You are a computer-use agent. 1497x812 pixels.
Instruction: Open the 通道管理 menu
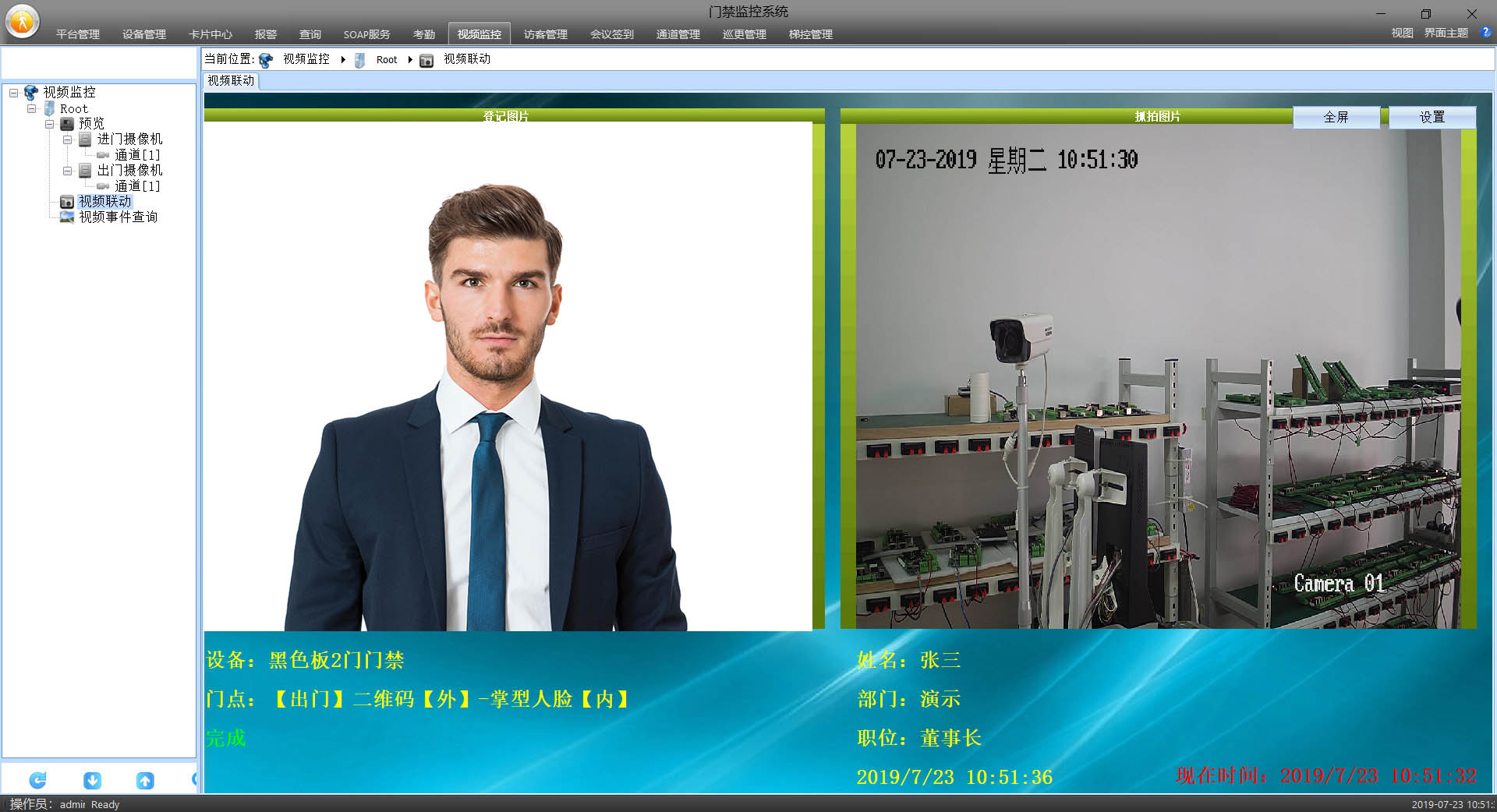678,34
